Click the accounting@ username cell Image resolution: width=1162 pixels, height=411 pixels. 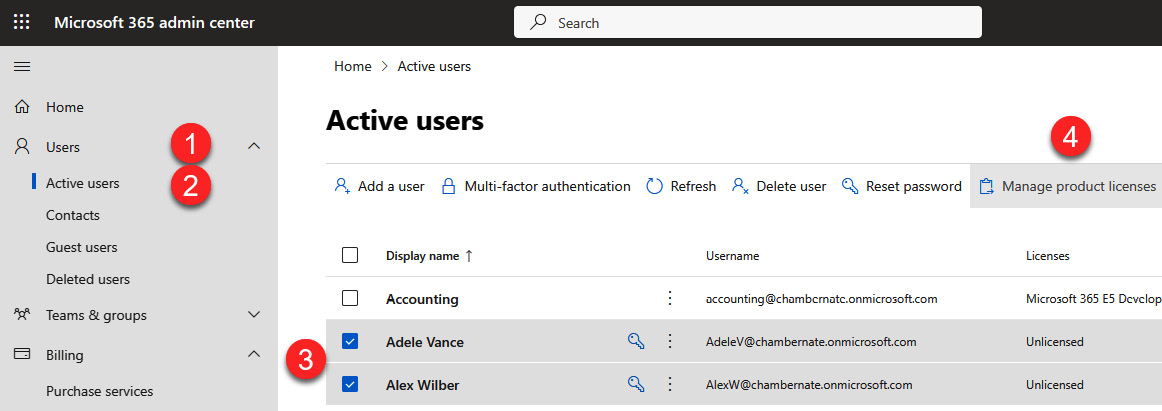click(x=822, y=298)
